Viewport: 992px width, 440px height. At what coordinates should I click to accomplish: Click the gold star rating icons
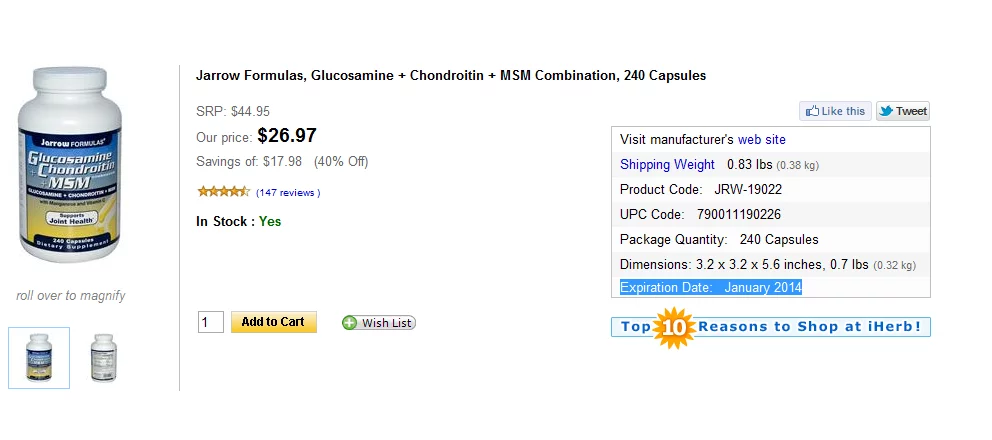click(x=223, y=191)
